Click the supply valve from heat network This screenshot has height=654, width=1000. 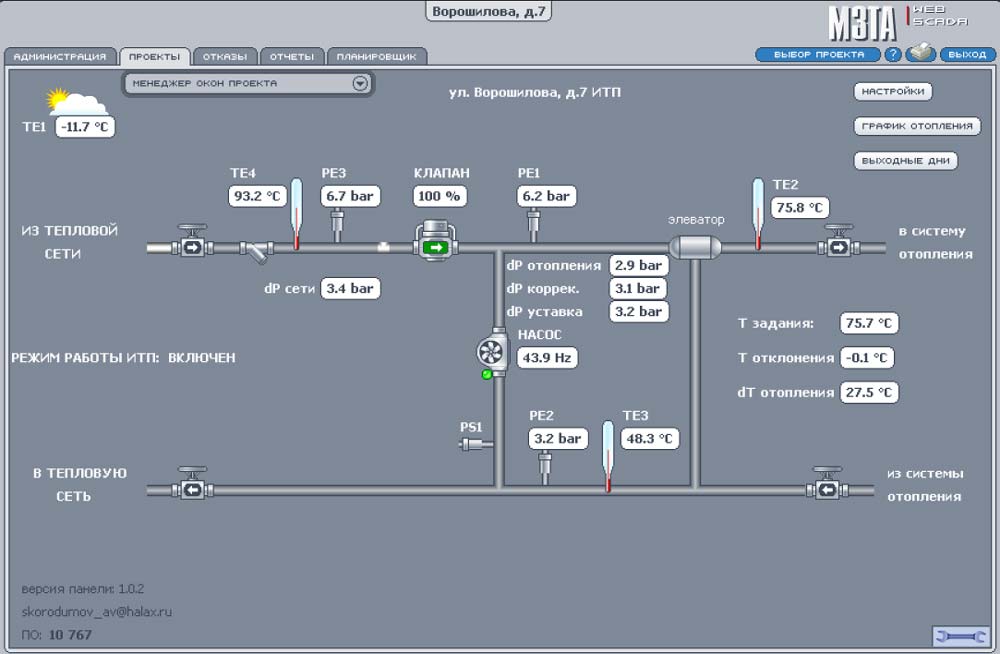(x=192, y=242)
